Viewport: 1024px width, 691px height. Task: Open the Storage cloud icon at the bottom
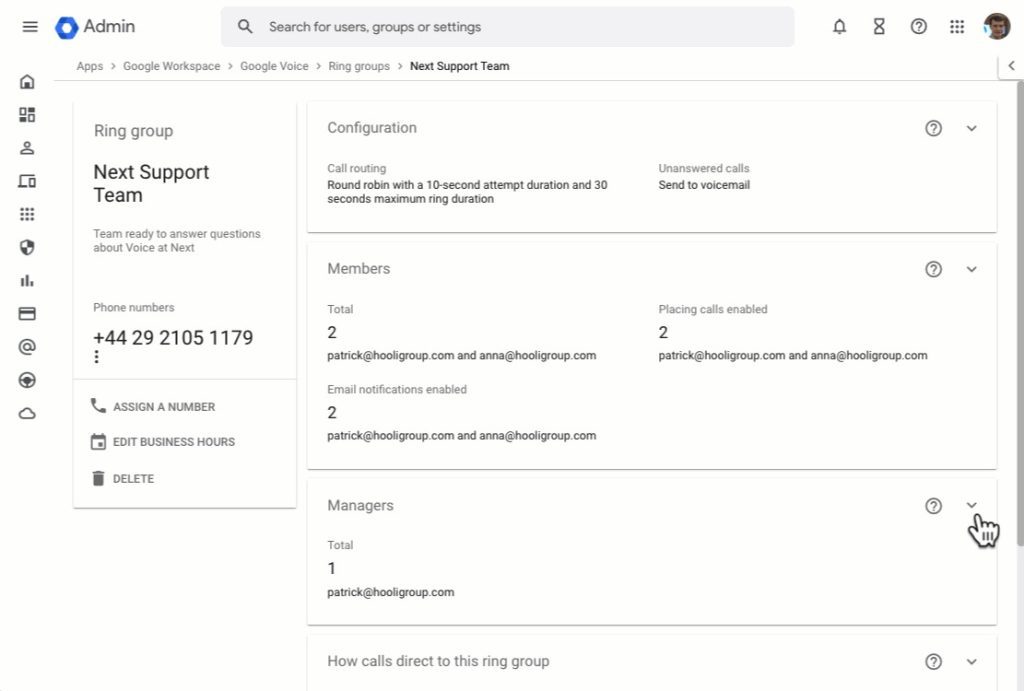(x=27, y=413)
